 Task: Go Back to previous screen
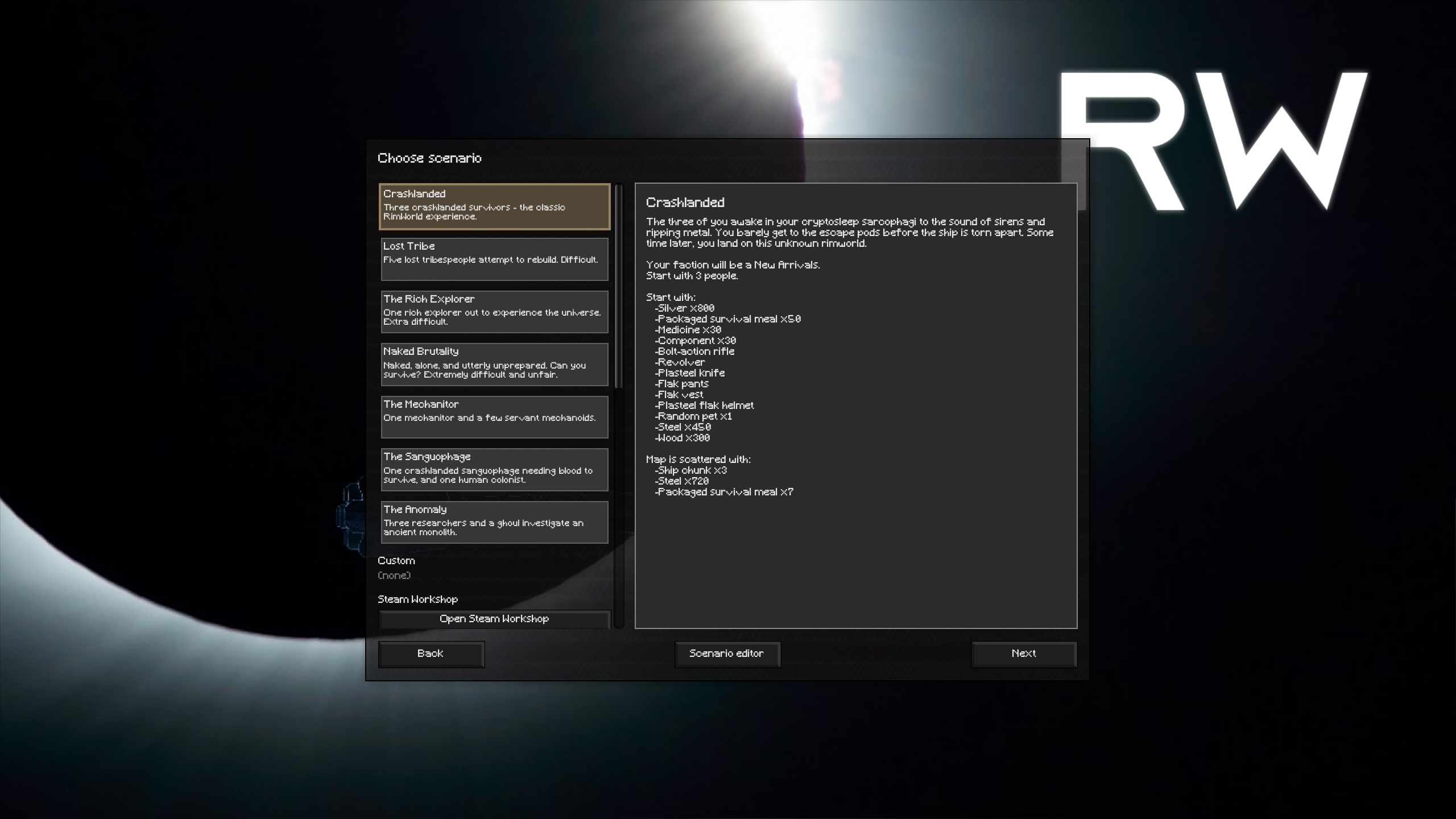431,654
